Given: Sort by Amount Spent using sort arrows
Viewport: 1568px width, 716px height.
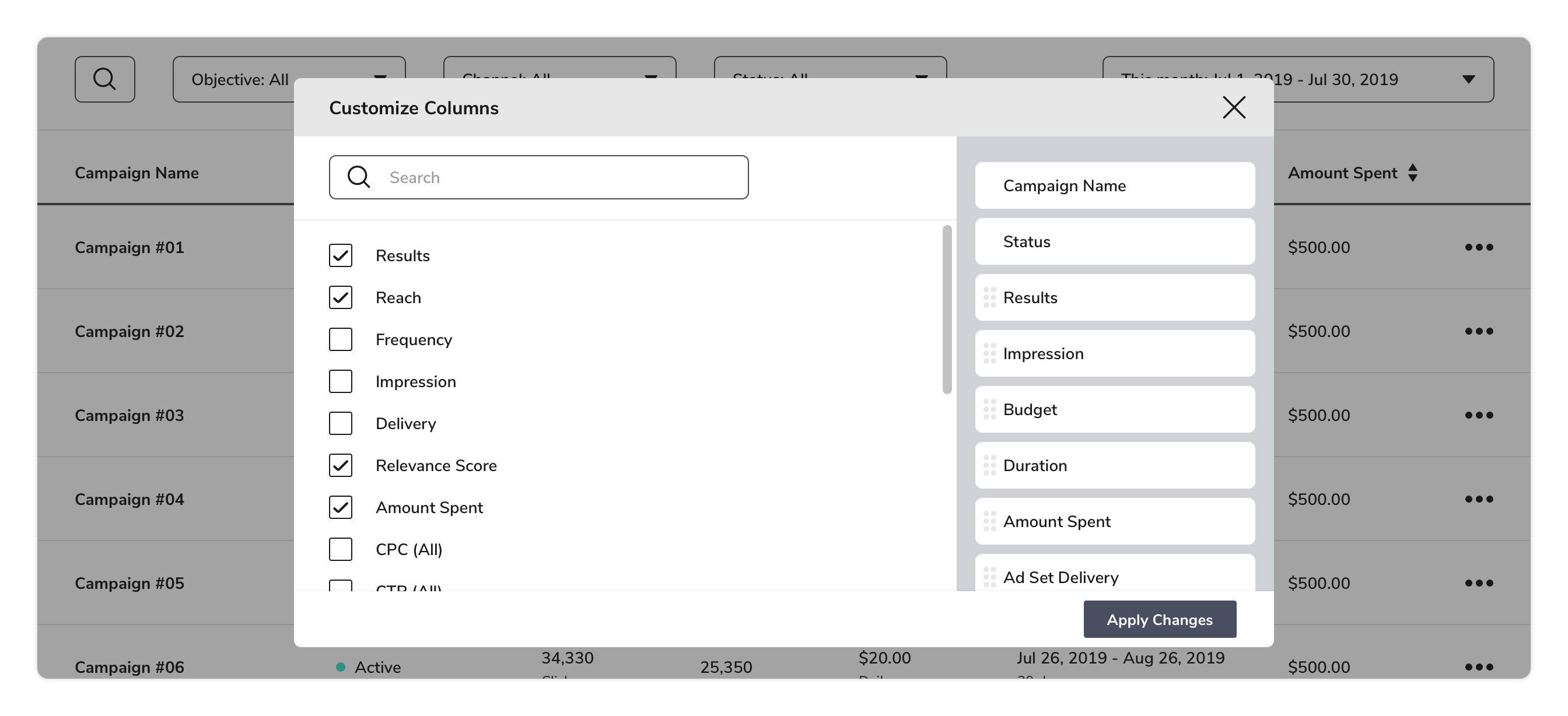Looking at the screenshot, I should [x=1413, y=173].
